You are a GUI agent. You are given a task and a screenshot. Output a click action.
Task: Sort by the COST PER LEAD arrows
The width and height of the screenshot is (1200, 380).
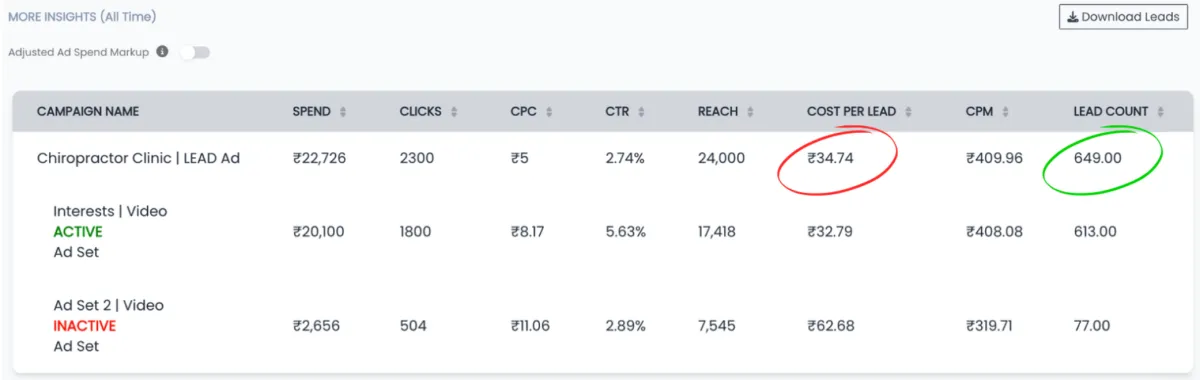tap(908, 112)
